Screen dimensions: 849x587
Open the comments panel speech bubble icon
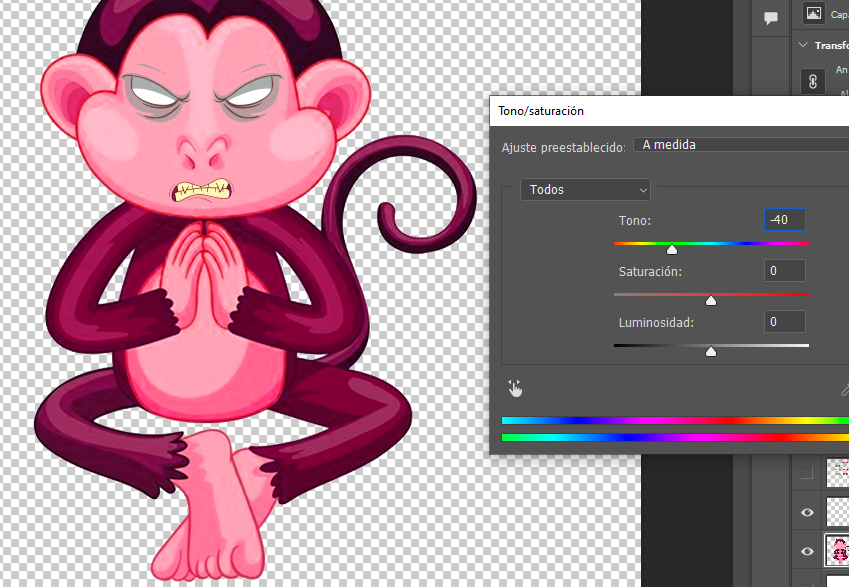771,18
